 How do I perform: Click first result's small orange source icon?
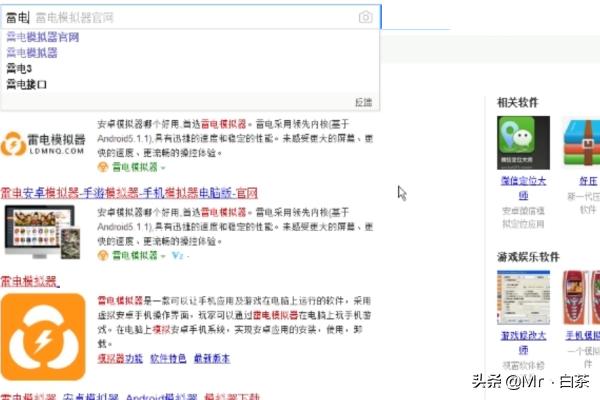tap(103, 167)
